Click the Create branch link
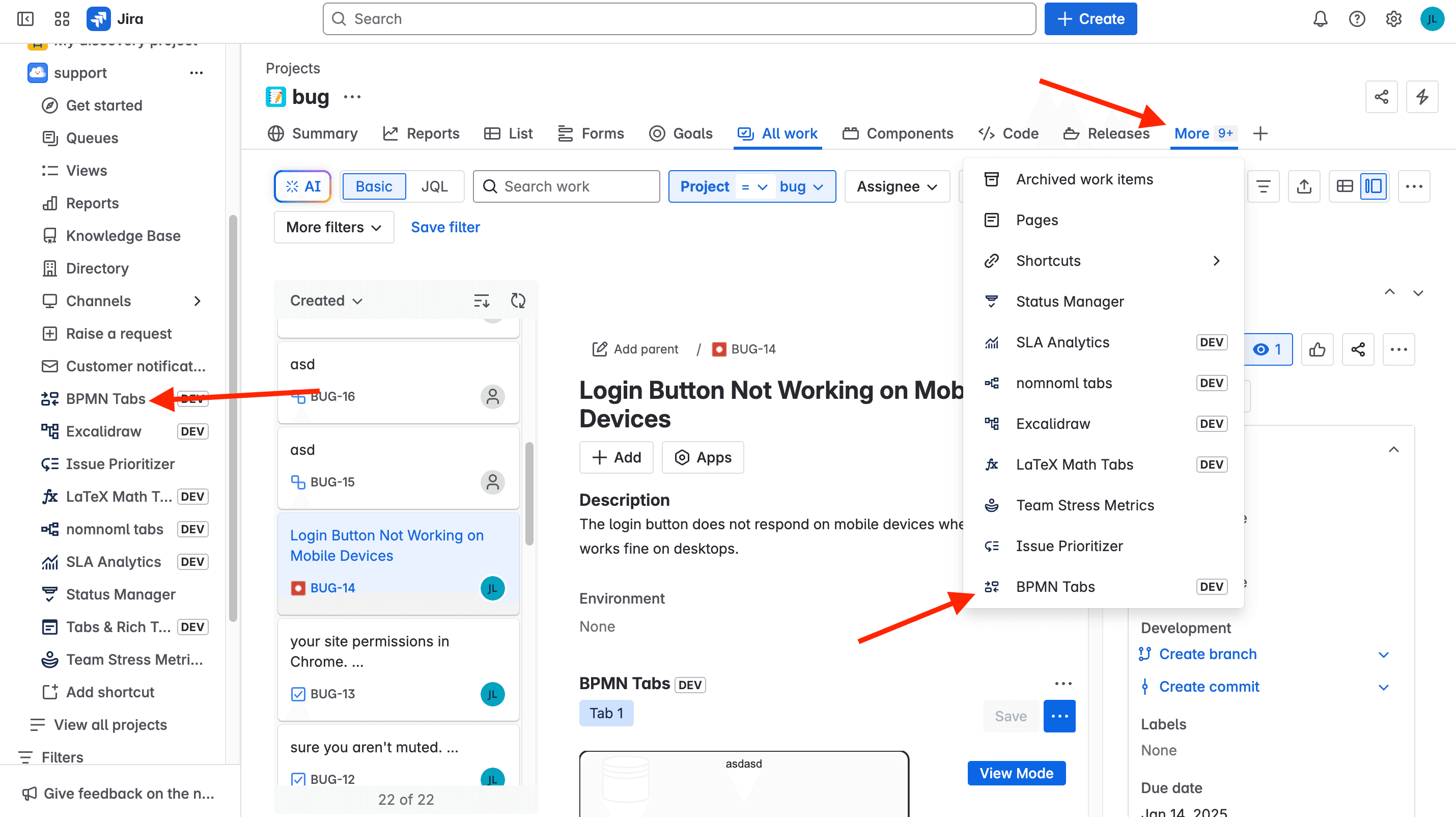Screen dimensions: 1456x817 coord(1207,654)
